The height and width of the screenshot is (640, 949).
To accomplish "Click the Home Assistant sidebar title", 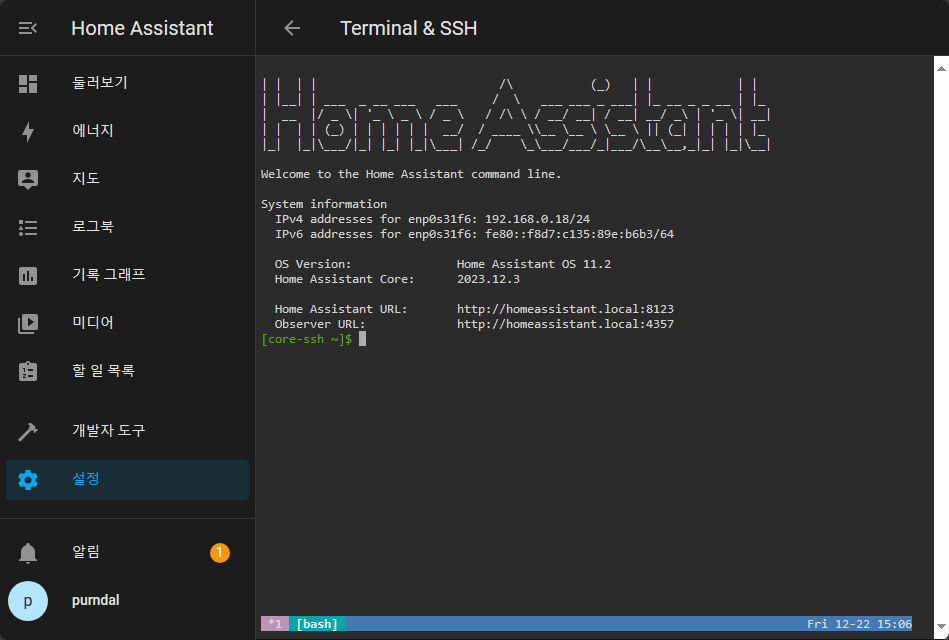I will pyautogui.click(x=142, y=28).
